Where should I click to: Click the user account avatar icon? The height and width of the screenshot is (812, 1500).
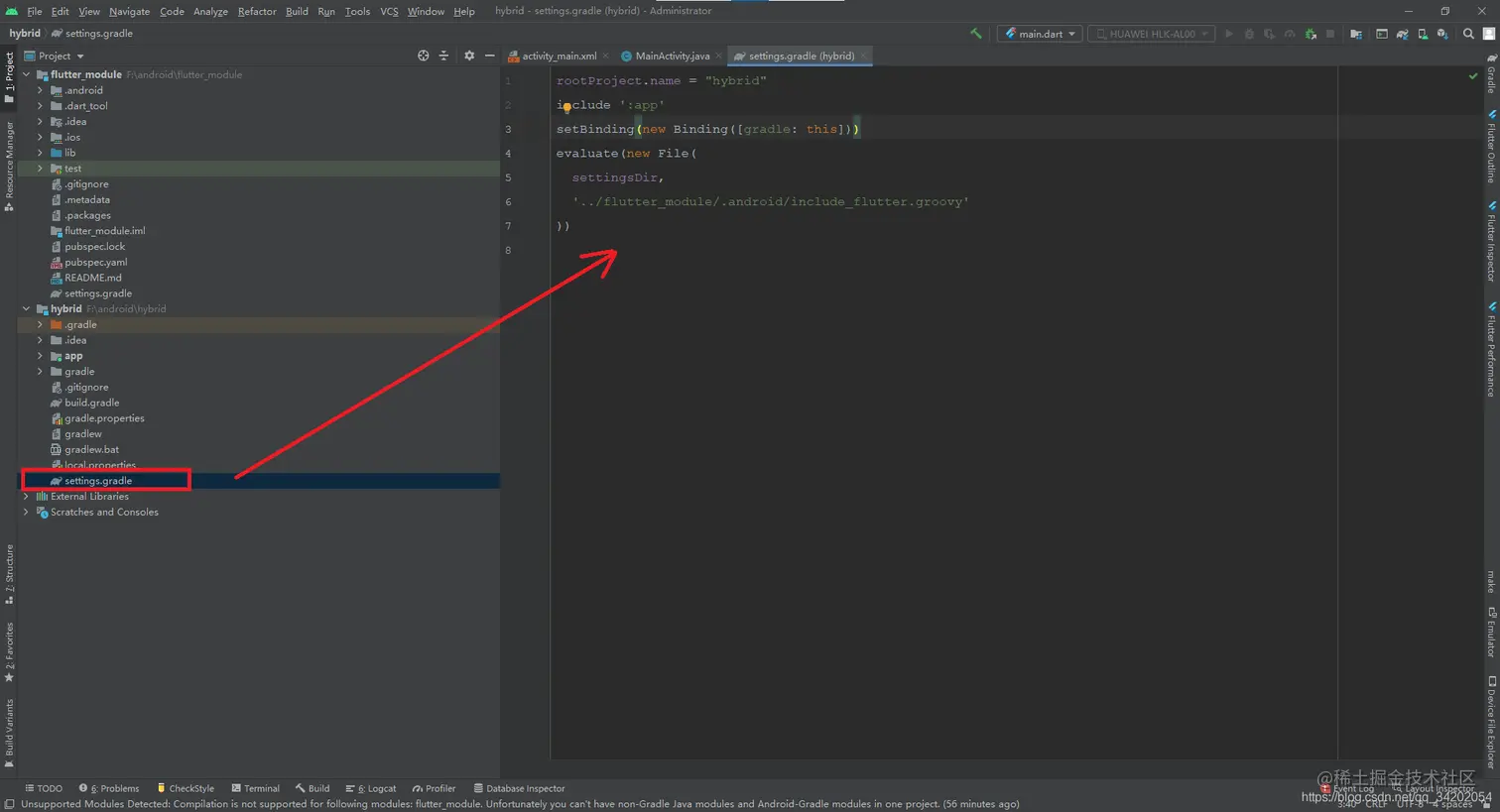point(1489,34)
